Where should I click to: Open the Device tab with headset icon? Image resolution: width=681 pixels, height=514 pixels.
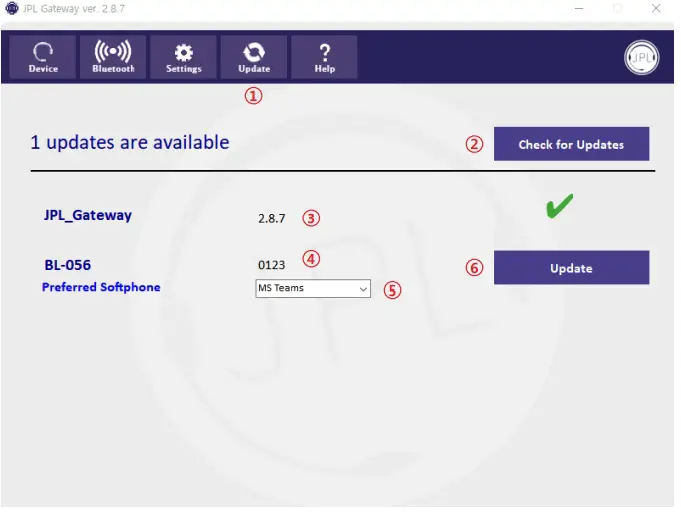[x=43, y=57]
